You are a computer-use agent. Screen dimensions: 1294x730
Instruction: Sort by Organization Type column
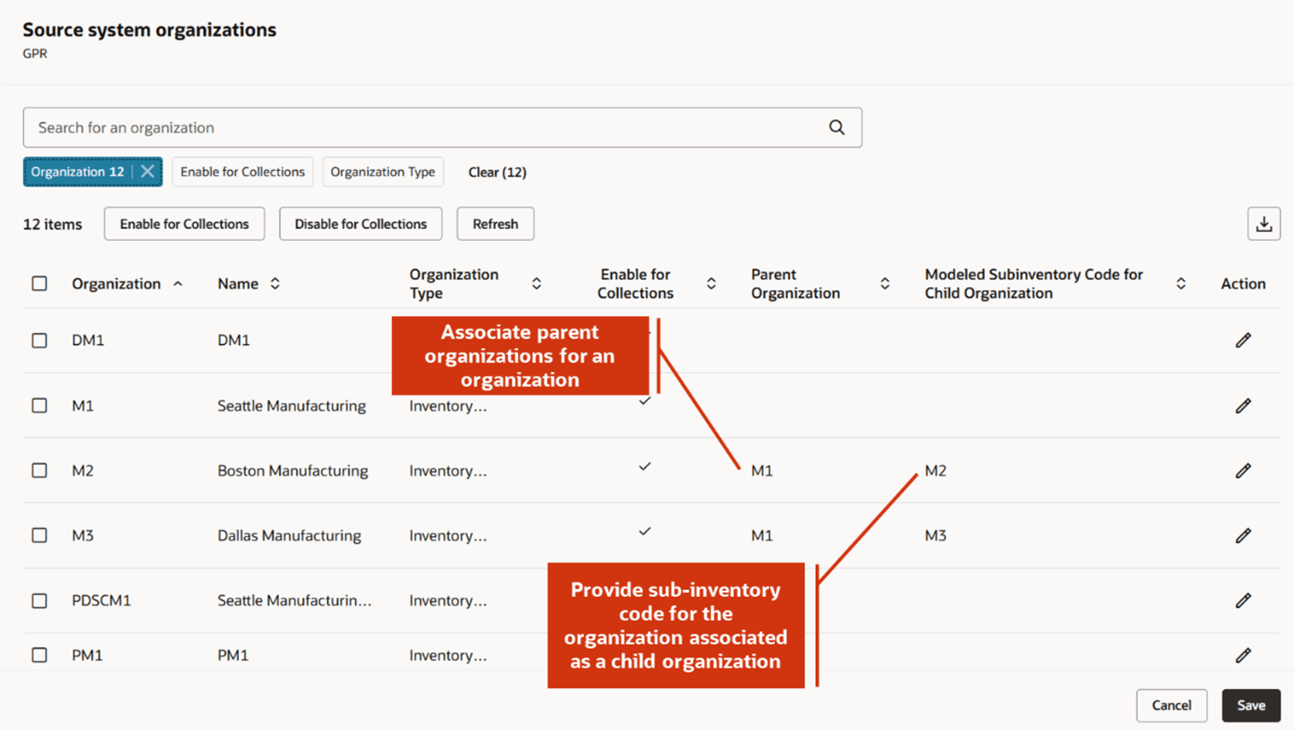[x=536, y=284]
